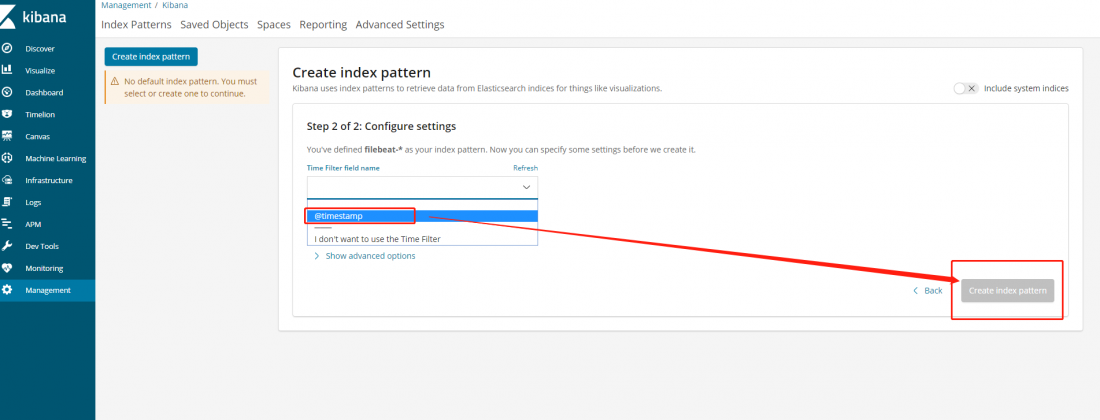Click Refresh link above dropdown
This screenshot has height=420, width=1100.
click(x=525, y=168)
